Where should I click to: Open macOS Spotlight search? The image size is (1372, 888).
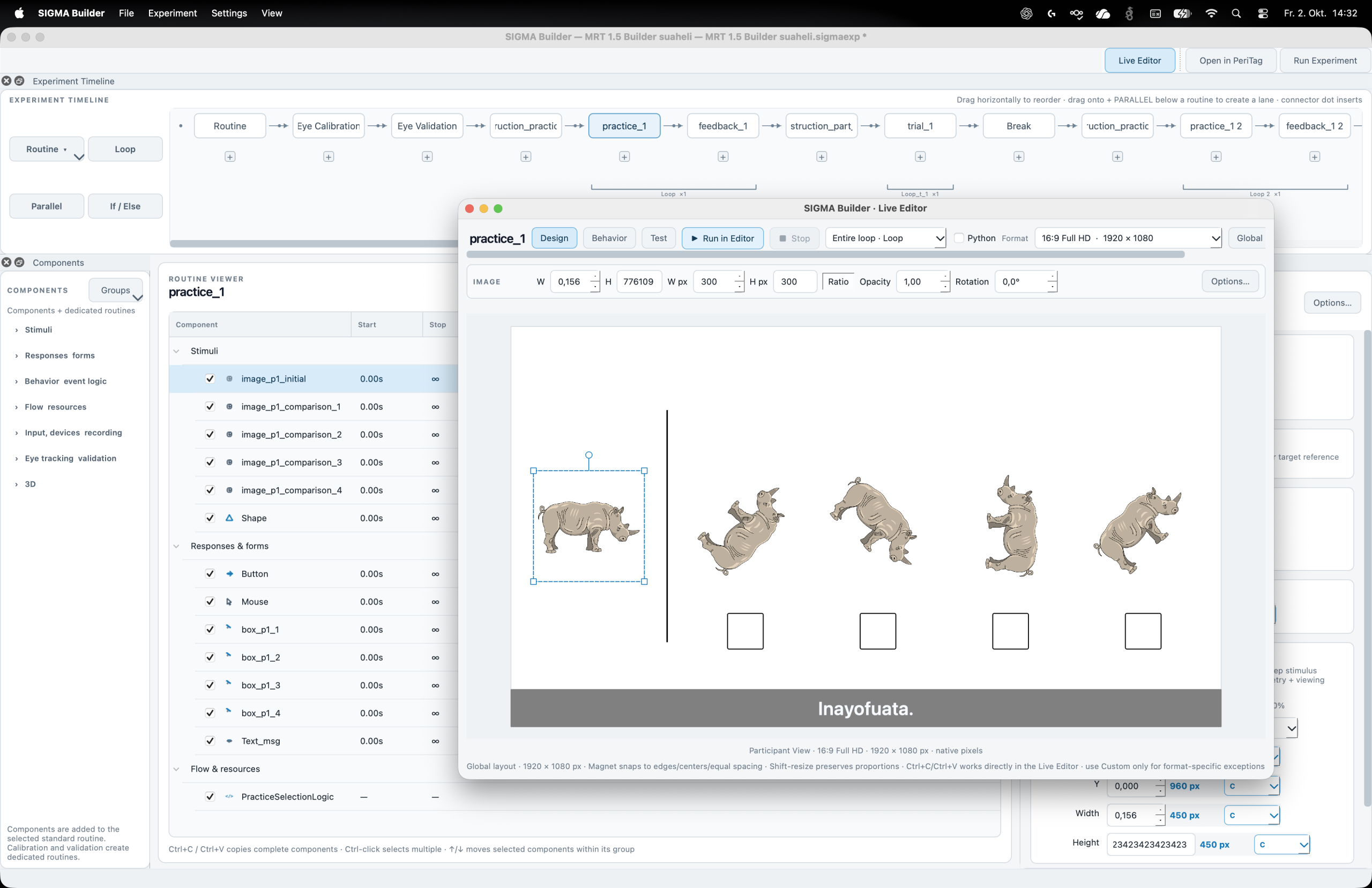(x=1236, y=13)
